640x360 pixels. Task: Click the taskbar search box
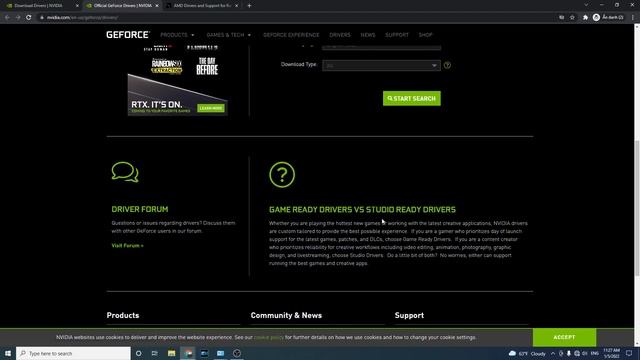(73, 353)
